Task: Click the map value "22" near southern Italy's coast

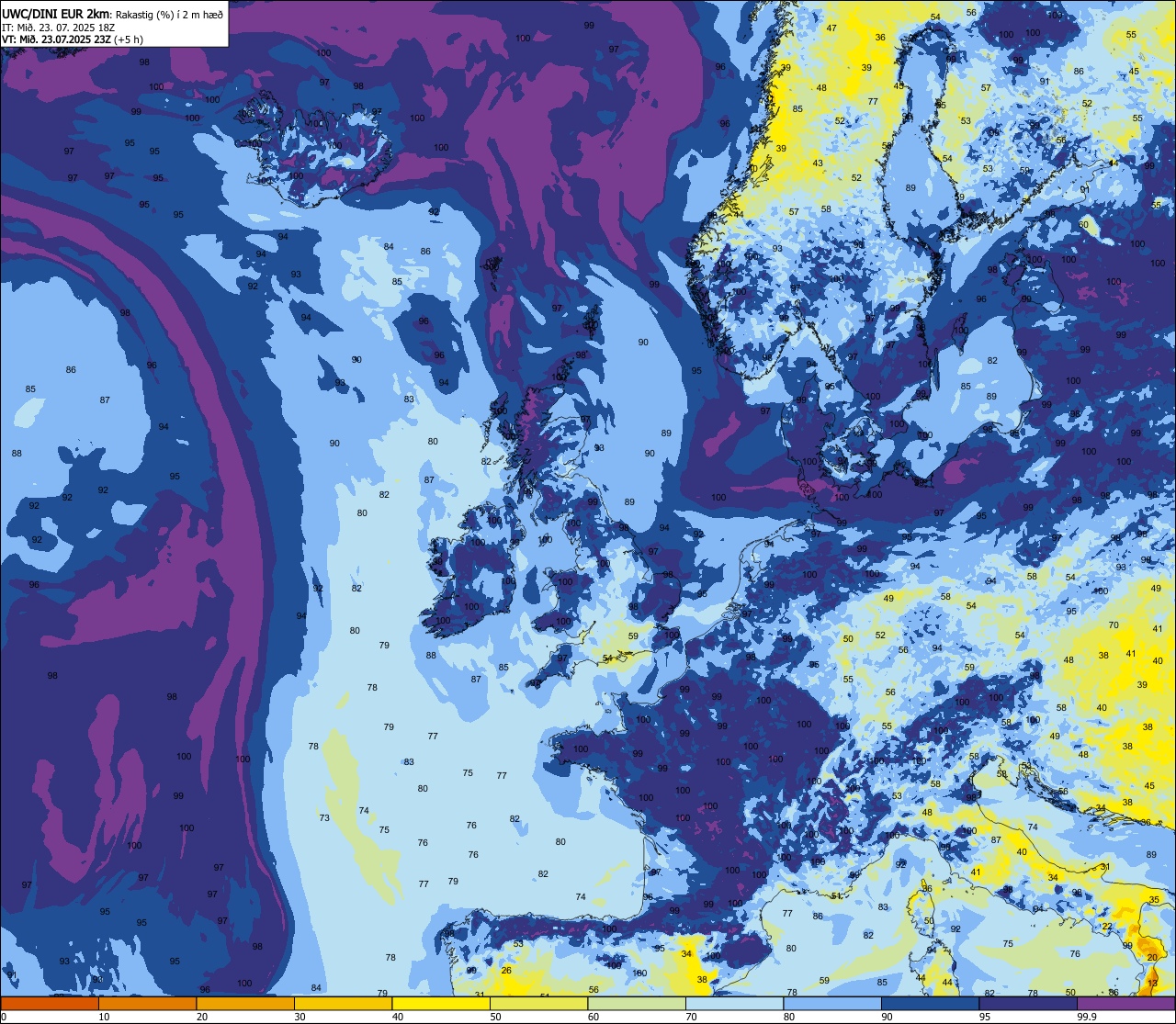Action: [1105, 928]
